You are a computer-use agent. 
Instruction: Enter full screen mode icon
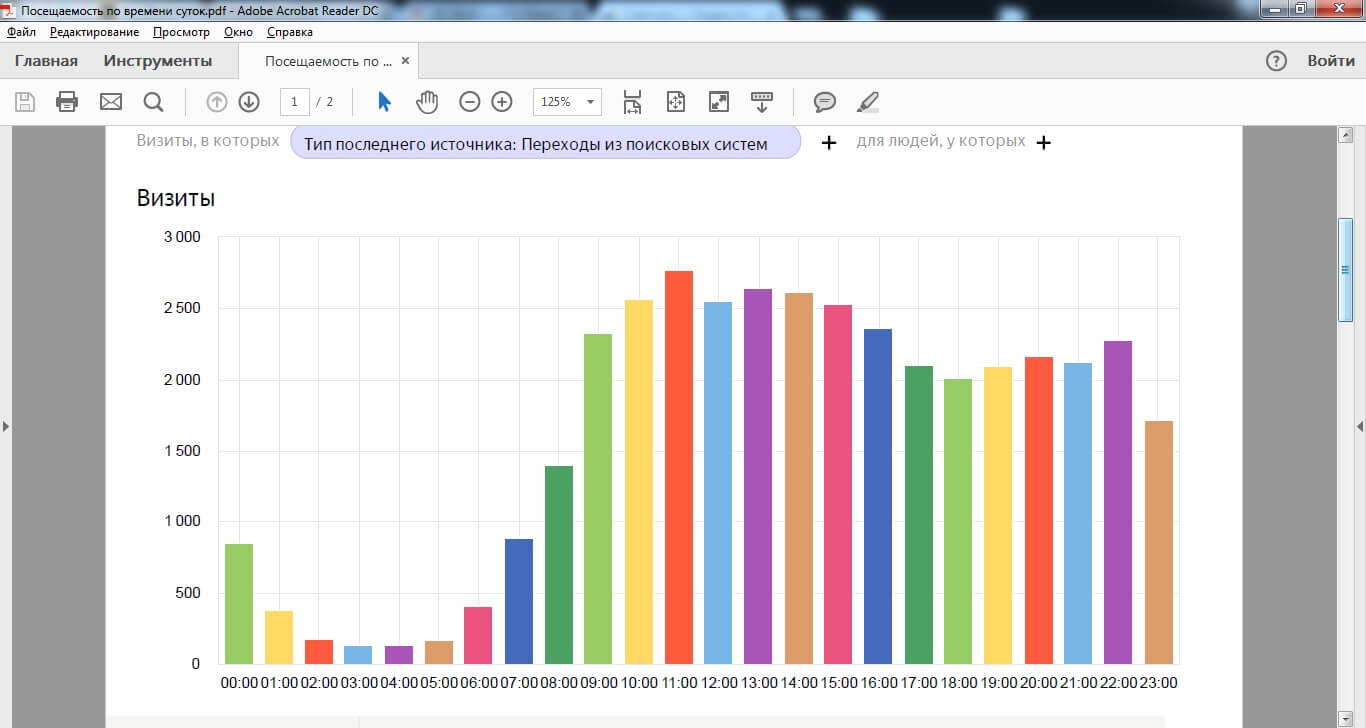click(x=719, y=102)
